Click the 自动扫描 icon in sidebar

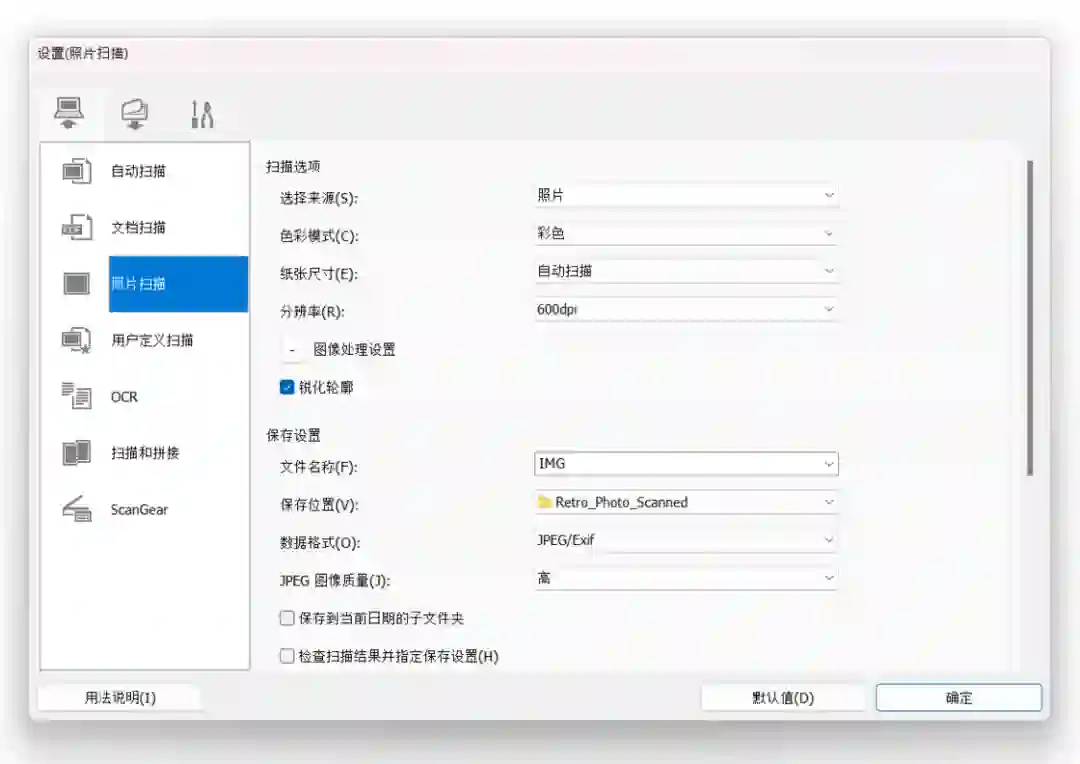point(76,171)
